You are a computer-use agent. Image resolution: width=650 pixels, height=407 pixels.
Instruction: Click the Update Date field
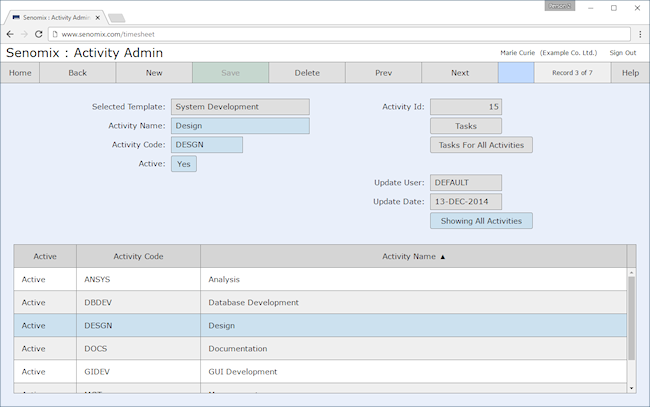pos(466,202)
